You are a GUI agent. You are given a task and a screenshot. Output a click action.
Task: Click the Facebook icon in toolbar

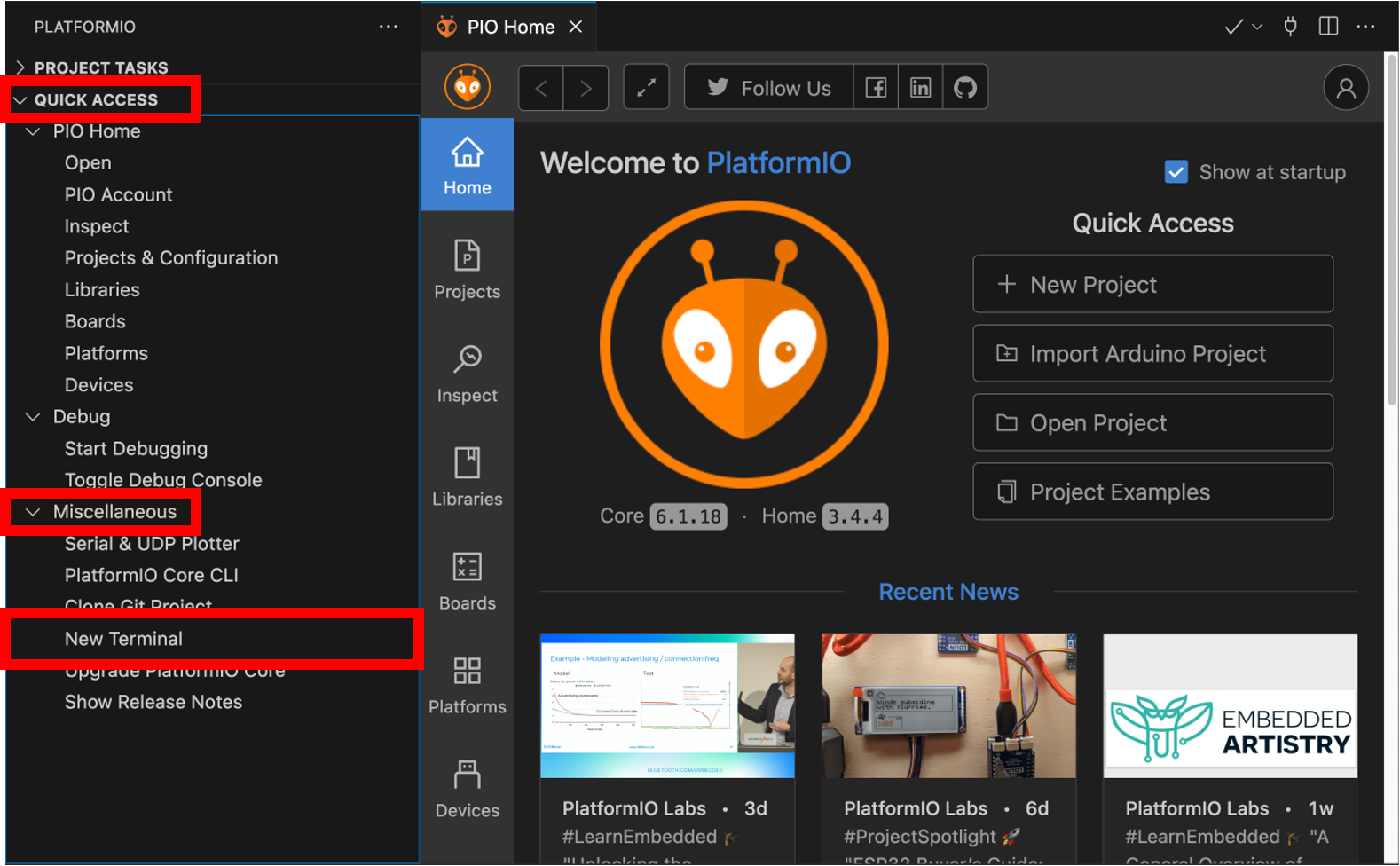click(876, 88)
